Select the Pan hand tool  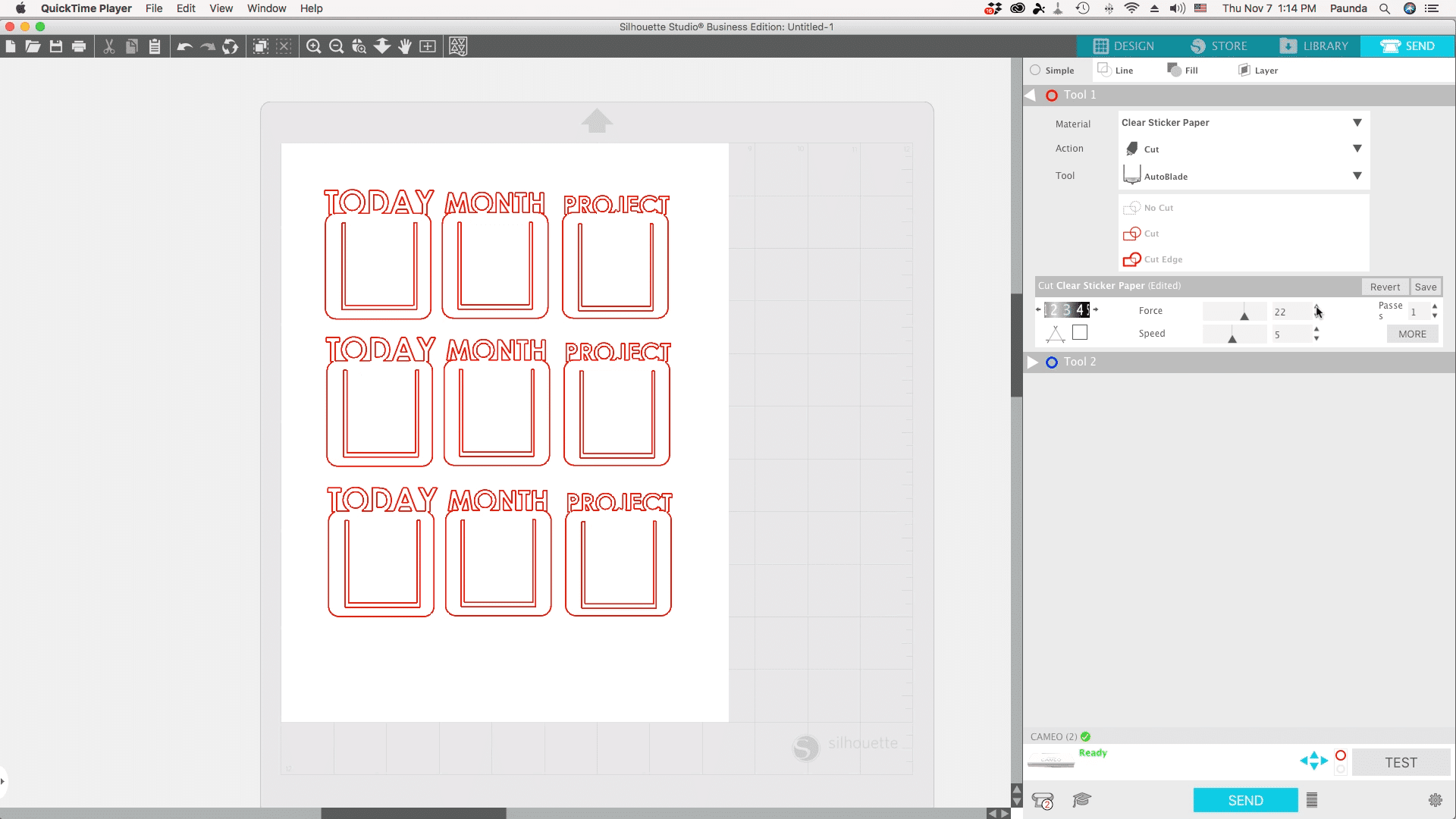(405, 47)
